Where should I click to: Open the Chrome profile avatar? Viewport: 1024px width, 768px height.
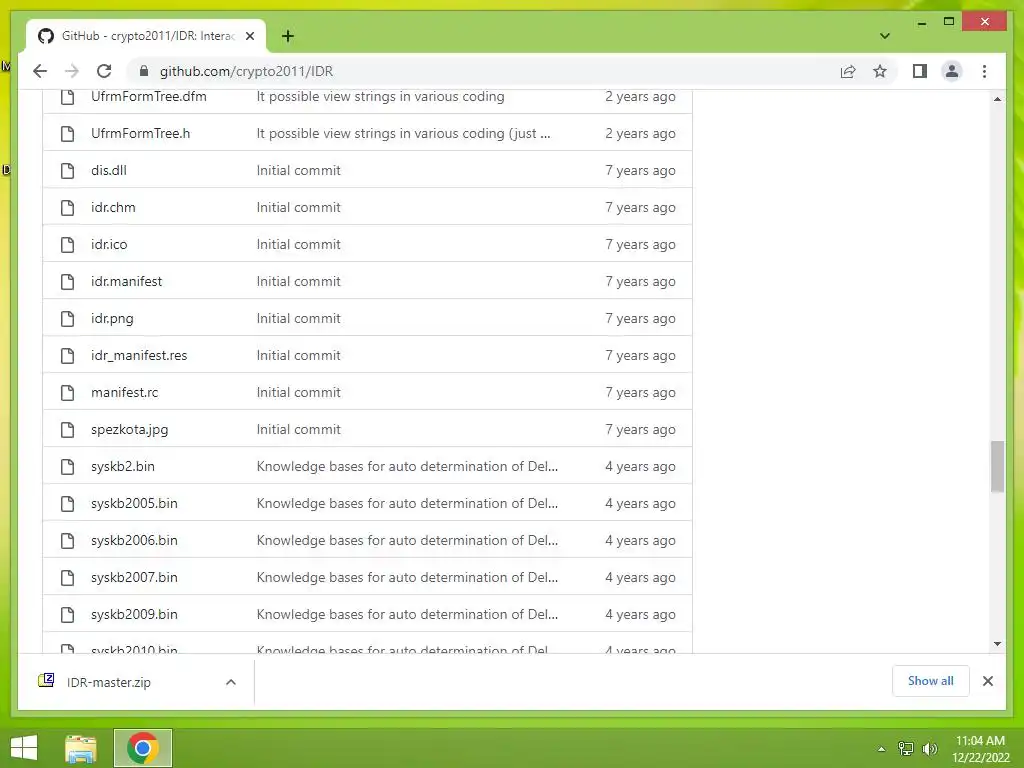tap(952, 71)
